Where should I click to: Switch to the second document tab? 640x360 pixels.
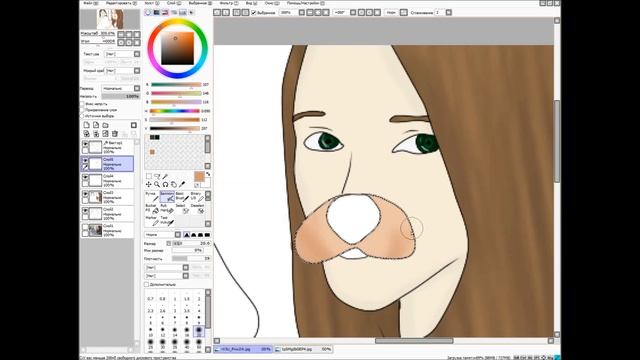point(303,349)
